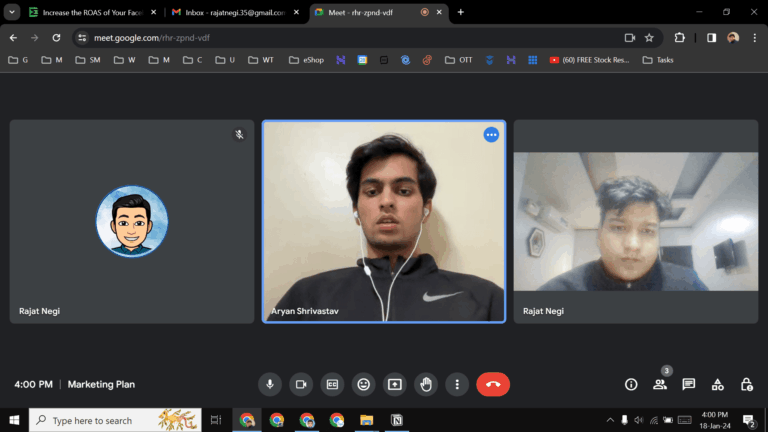
Task: Open the Activities panel
Action: coord(718,384)
